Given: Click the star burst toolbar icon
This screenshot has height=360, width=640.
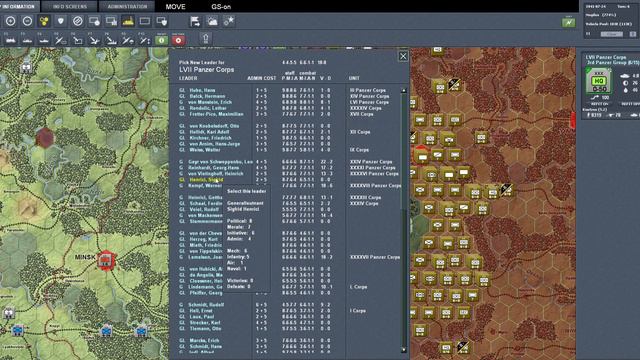Looking at the screenshot, I should tap(229, 21).
